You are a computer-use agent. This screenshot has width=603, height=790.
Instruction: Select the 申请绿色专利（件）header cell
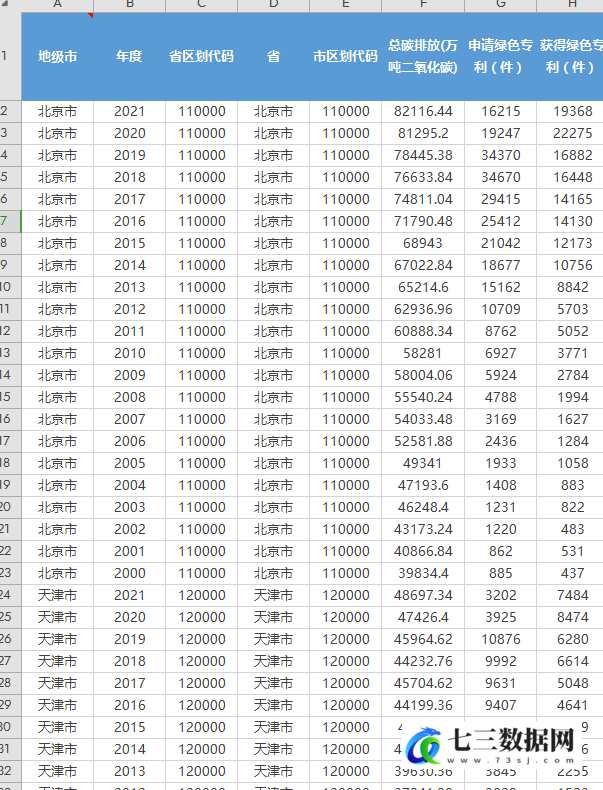(x=501, y=56)
